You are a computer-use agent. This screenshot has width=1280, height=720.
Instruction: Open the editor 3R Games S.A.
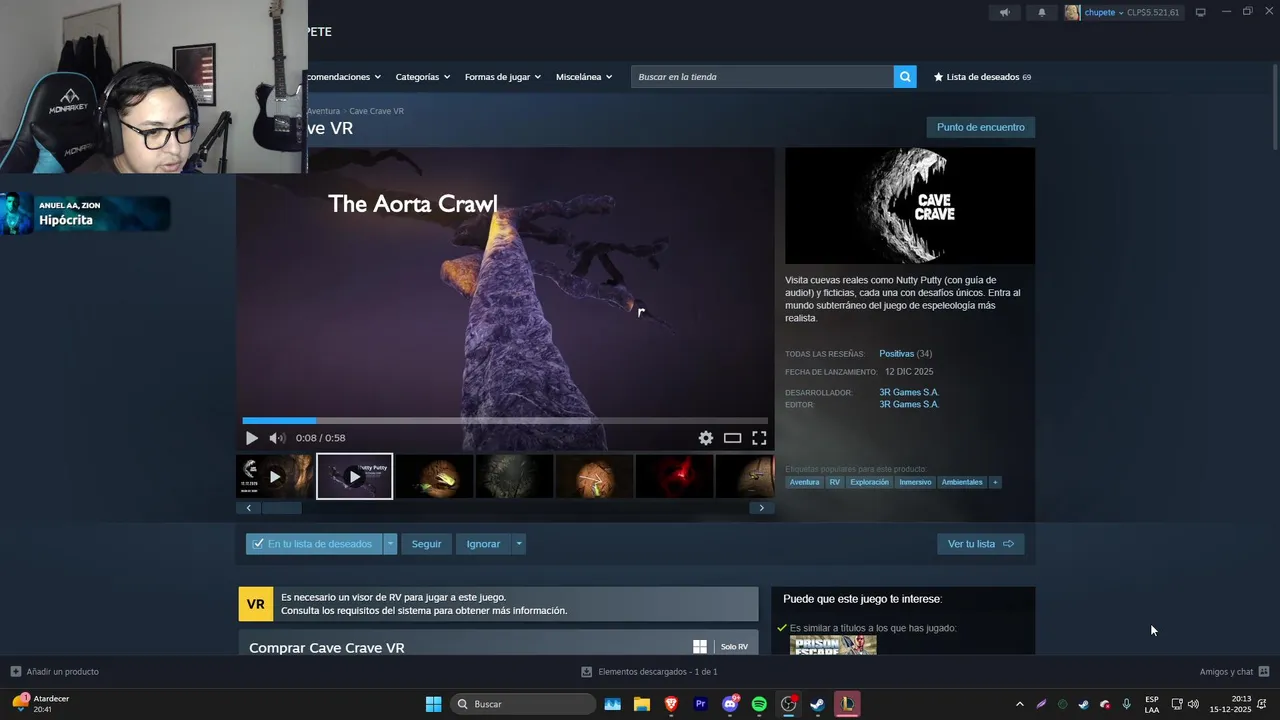coord(909,404)
